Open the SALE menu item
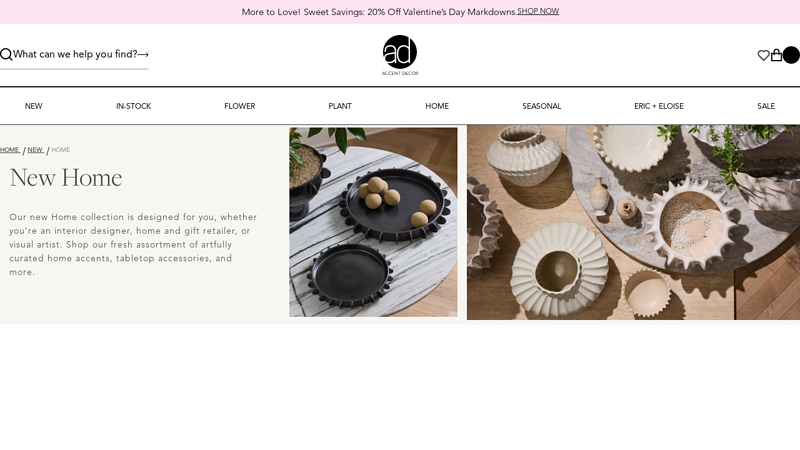The height and width of the screenshot is (450, 800). [766, 106]
